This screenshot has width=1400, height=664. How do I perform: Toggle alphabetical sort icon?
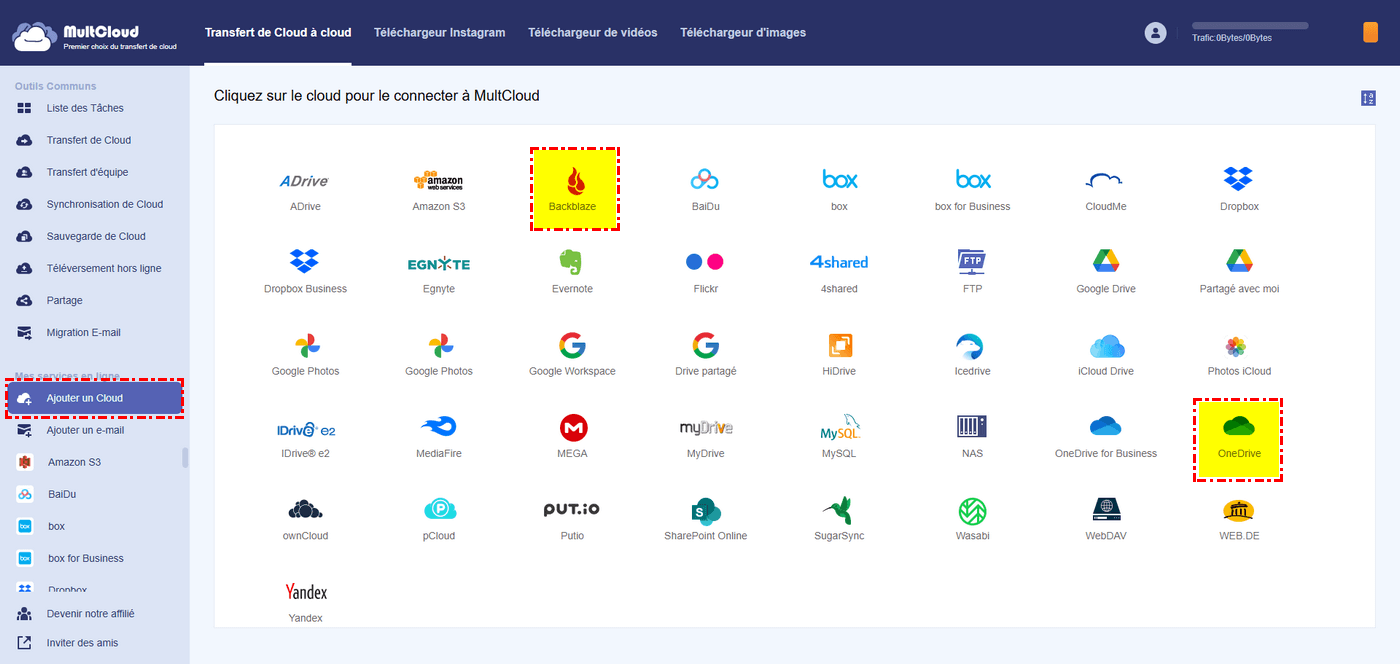(1368, 98)
